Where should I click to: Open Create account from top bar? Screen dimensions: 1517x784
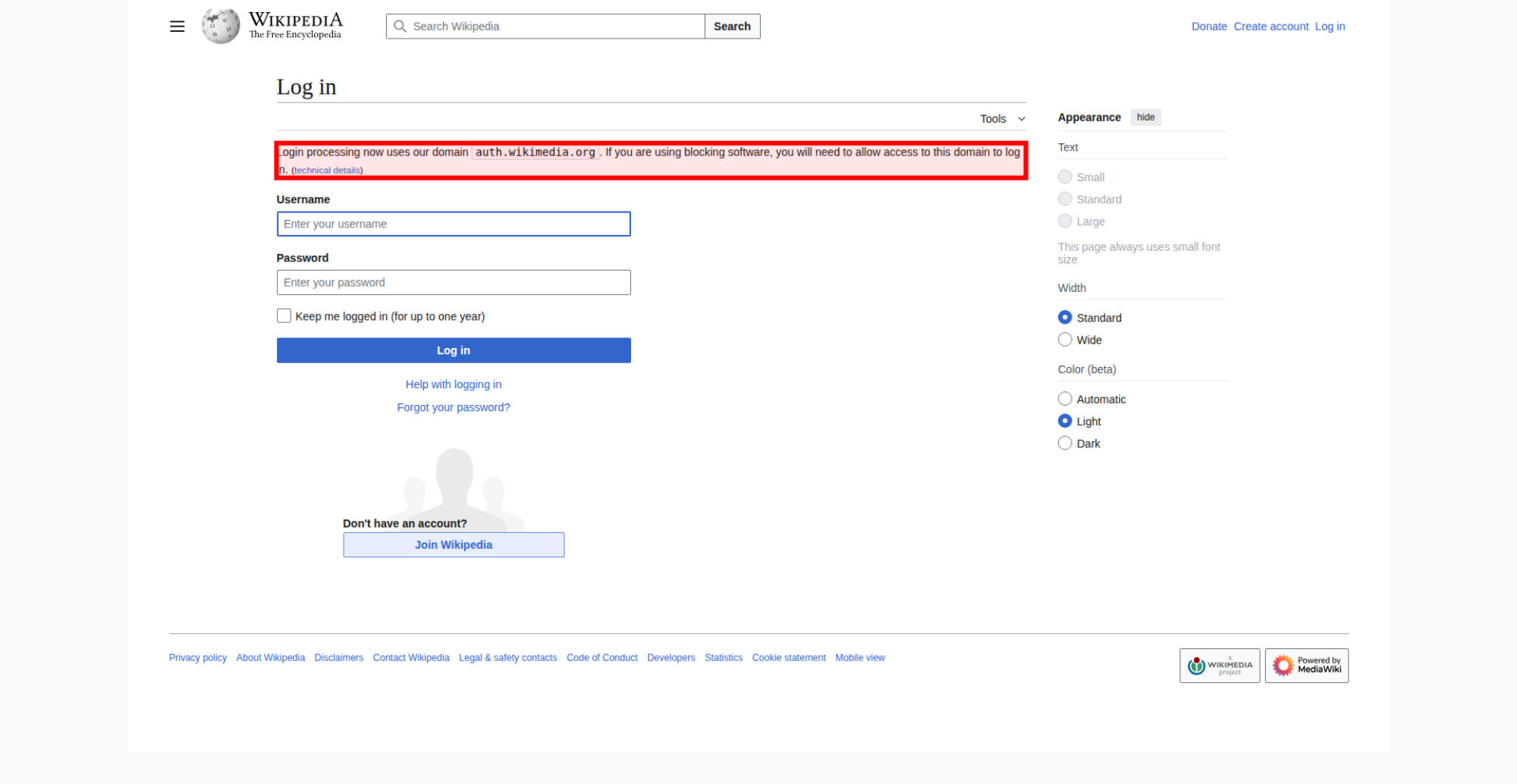click(1270, 27)
